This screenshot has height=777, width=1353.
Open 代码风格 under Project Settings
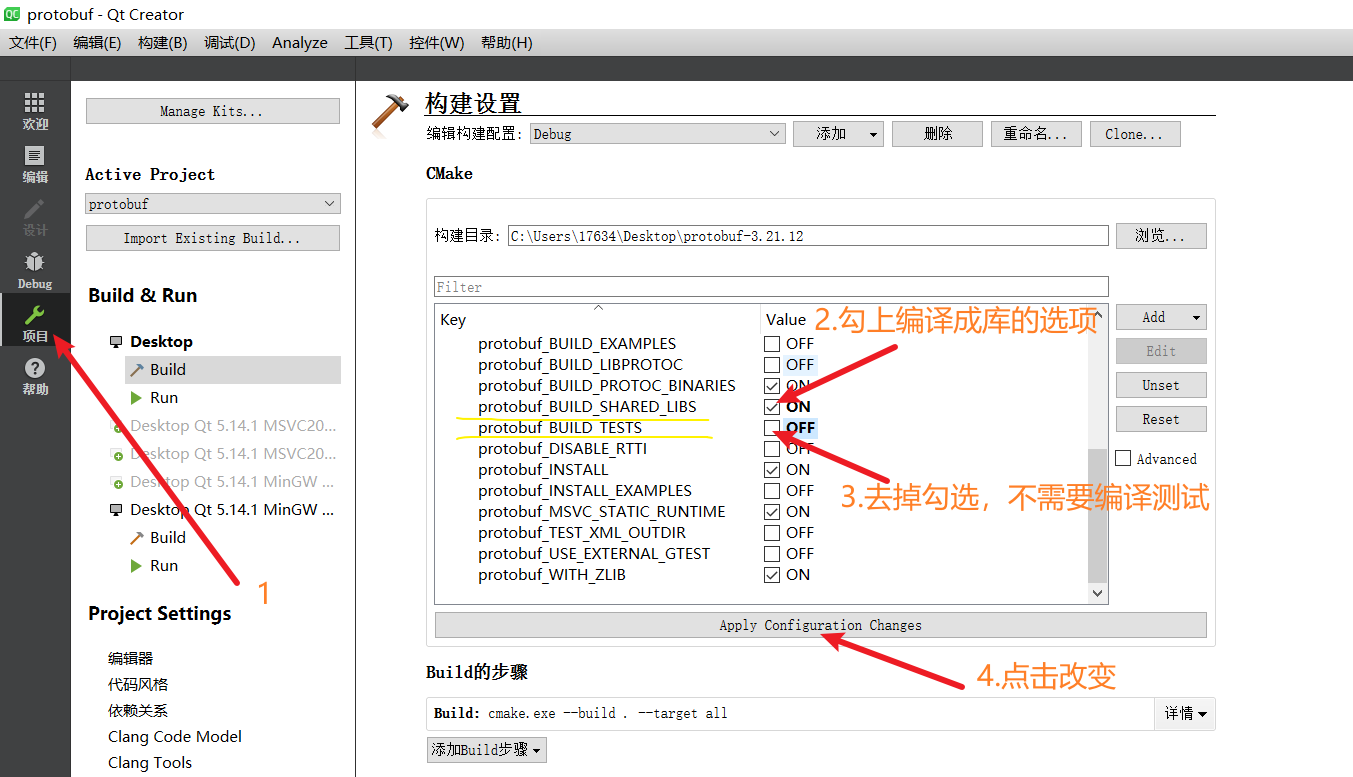[x=138, y=685]
